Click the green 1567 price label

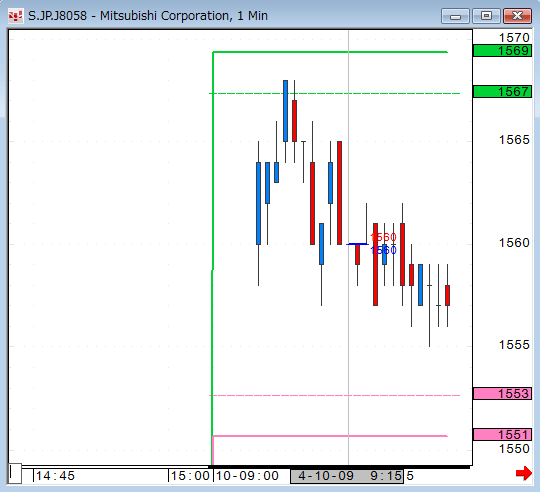coord(502,92)
